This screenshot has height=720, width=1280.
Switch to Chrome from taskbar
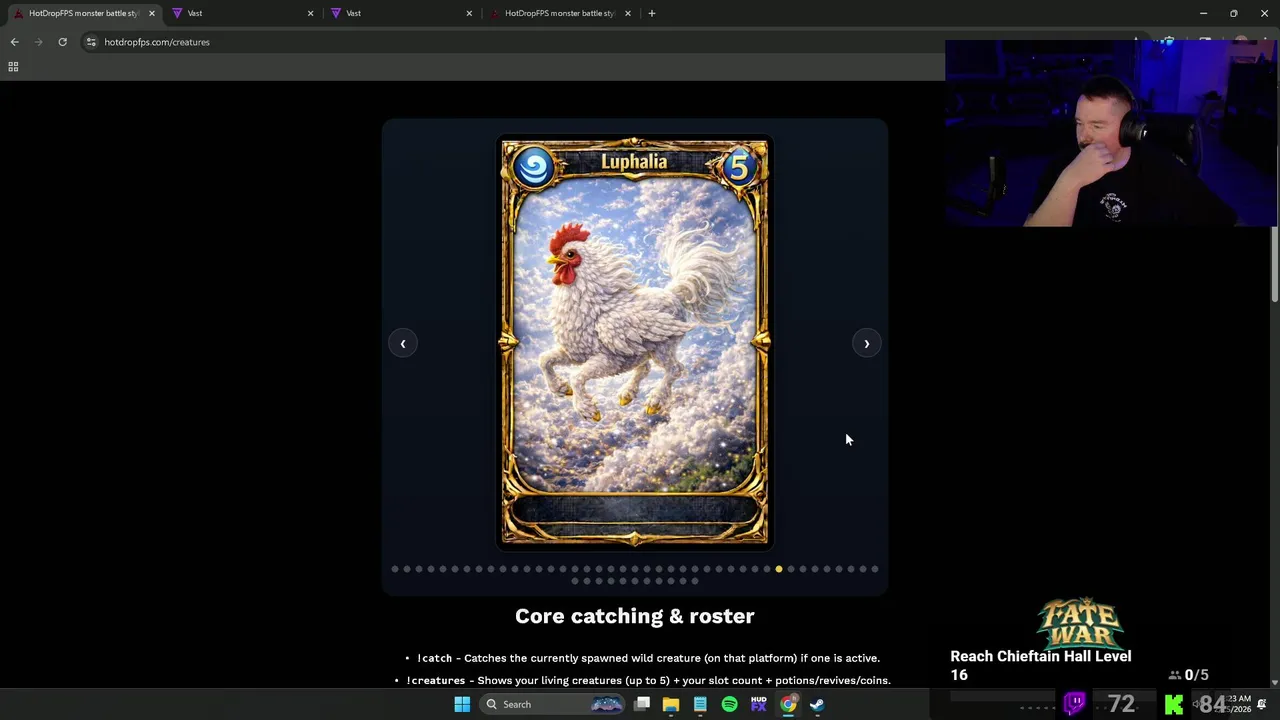tap(788, 704)
